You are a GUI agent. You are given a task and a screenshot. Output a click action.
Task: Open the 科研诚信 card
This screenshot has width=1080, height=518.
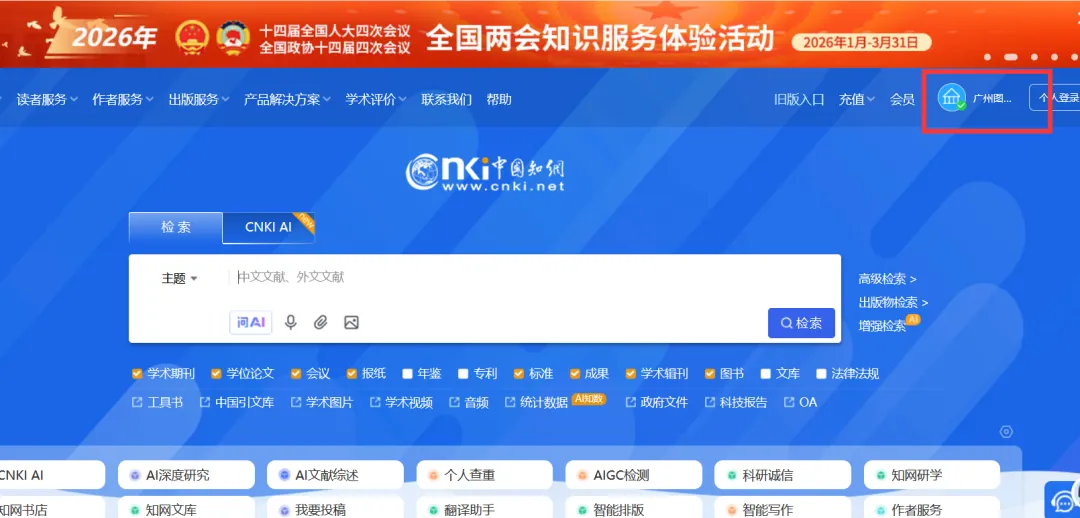[x=782, y=475]
